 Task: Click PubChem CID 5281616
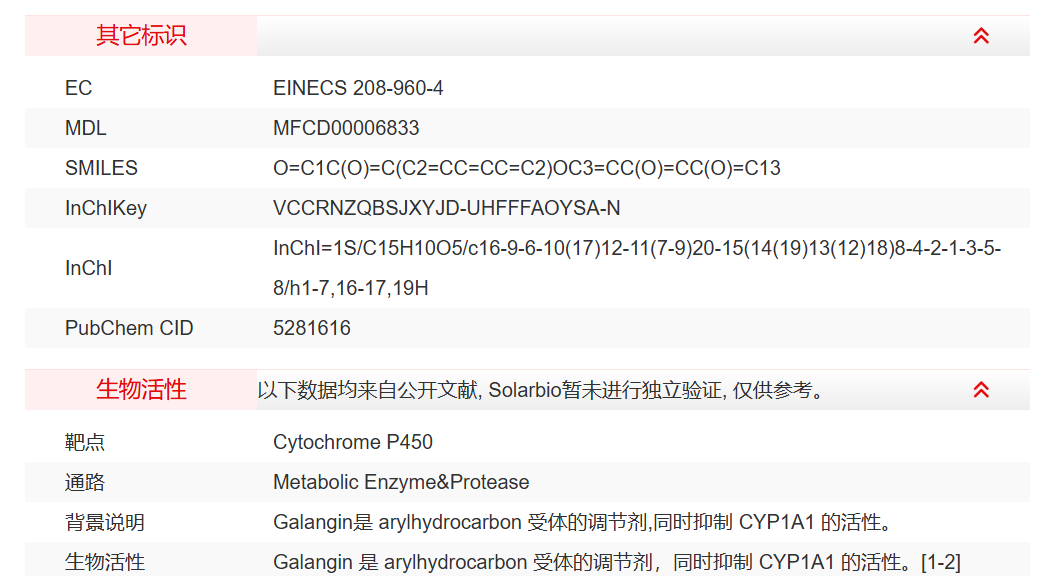312,328
